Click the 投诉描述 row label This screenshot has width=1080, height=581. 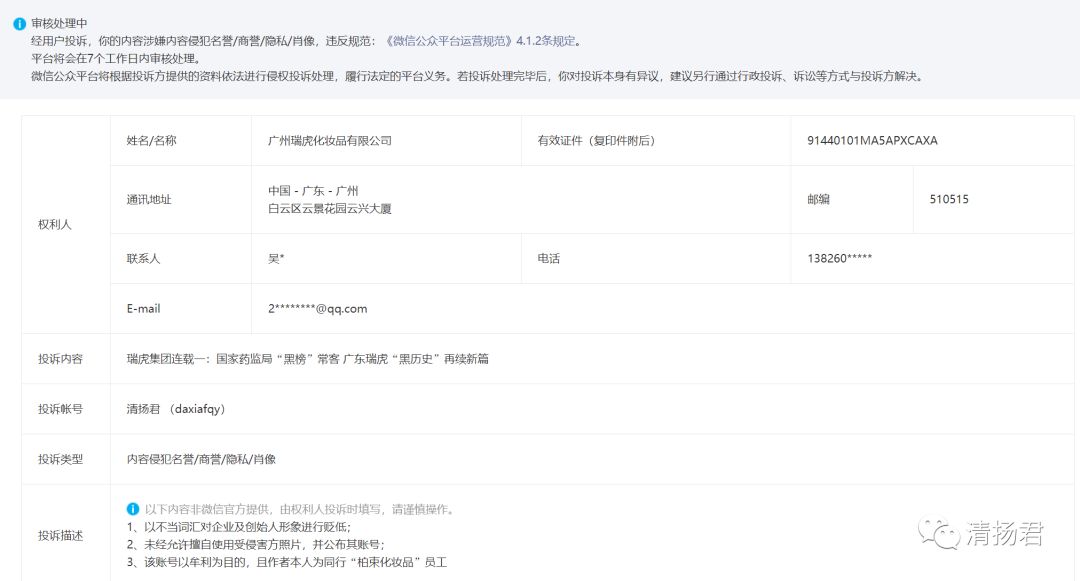click(x=61, y=536)
